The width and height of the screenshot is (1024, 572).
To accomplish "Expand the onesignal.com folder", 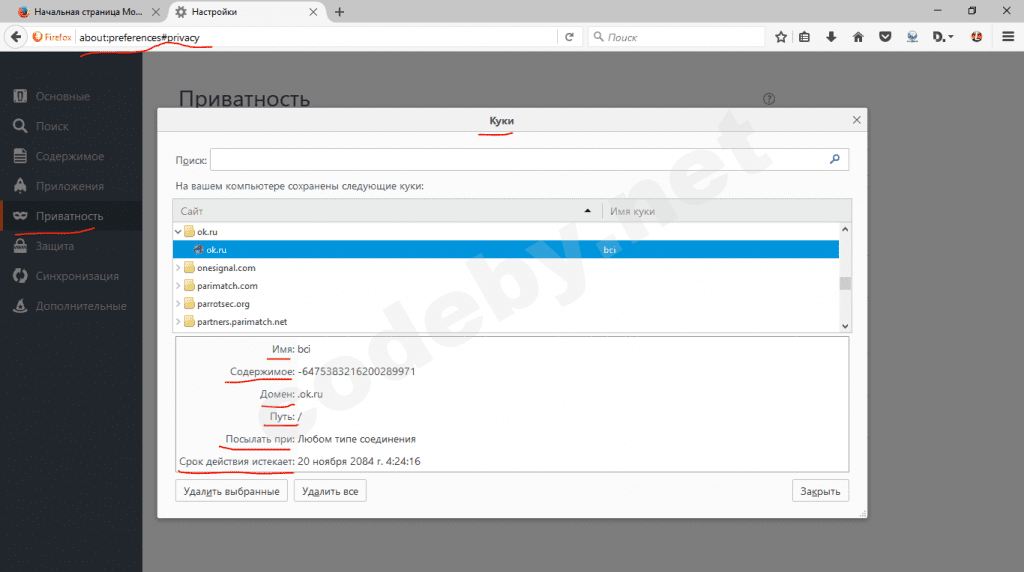I will click(x=178, y=268).
